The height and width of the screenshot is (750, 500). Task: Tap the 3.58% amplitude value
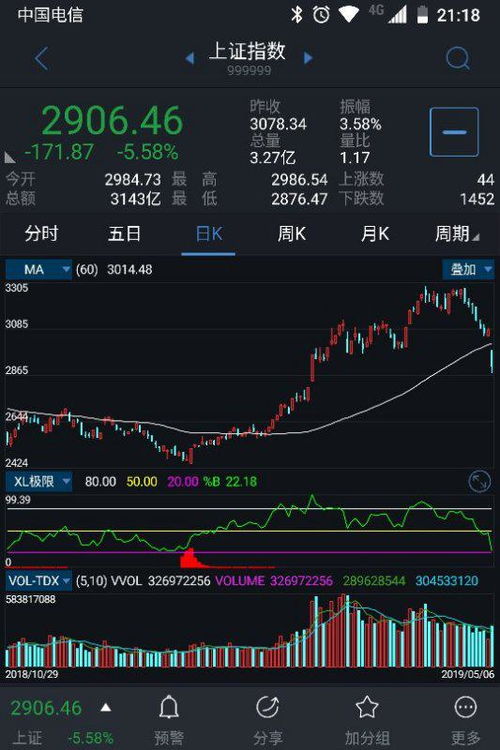[360, 124]
